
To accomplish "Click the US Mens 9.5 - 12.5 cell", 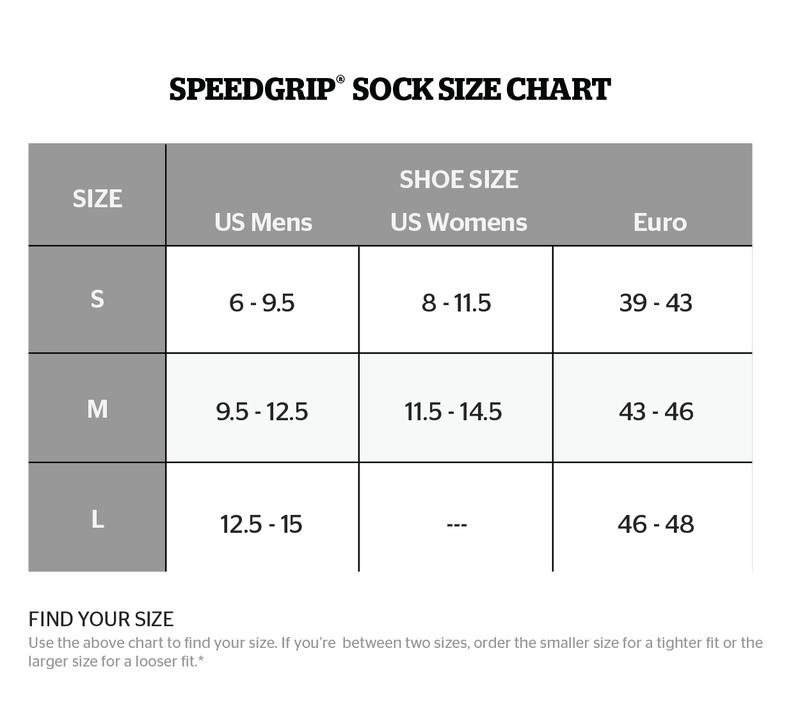I will (x=262, y=411).
